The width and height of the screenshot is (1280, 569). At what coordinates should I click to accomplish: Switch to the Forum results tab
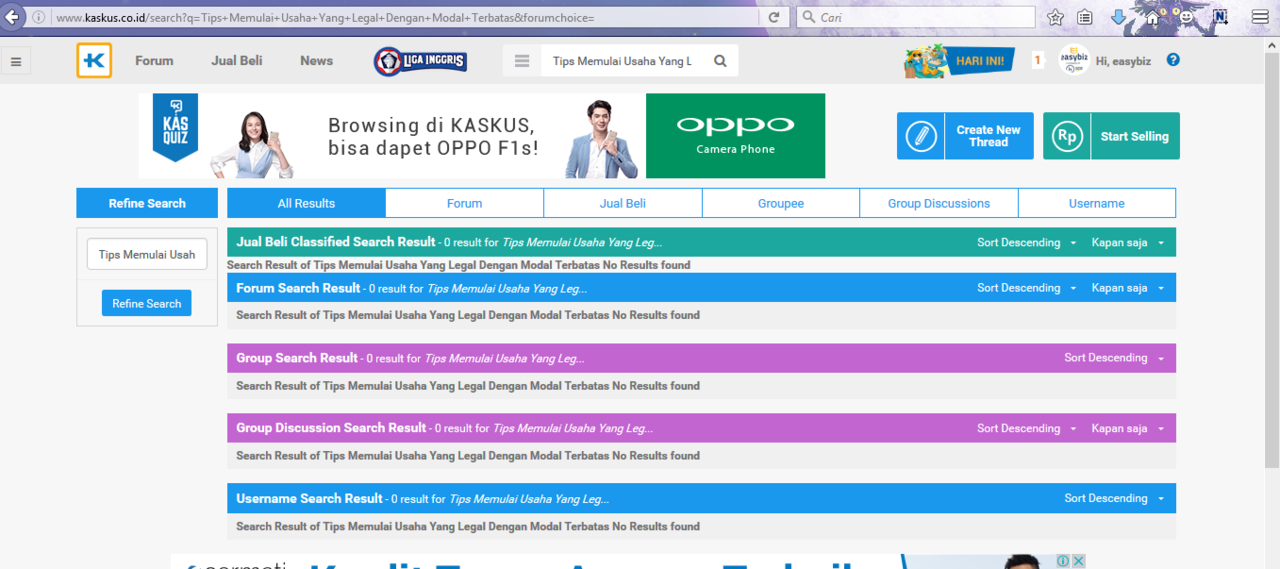pos(464,203)
